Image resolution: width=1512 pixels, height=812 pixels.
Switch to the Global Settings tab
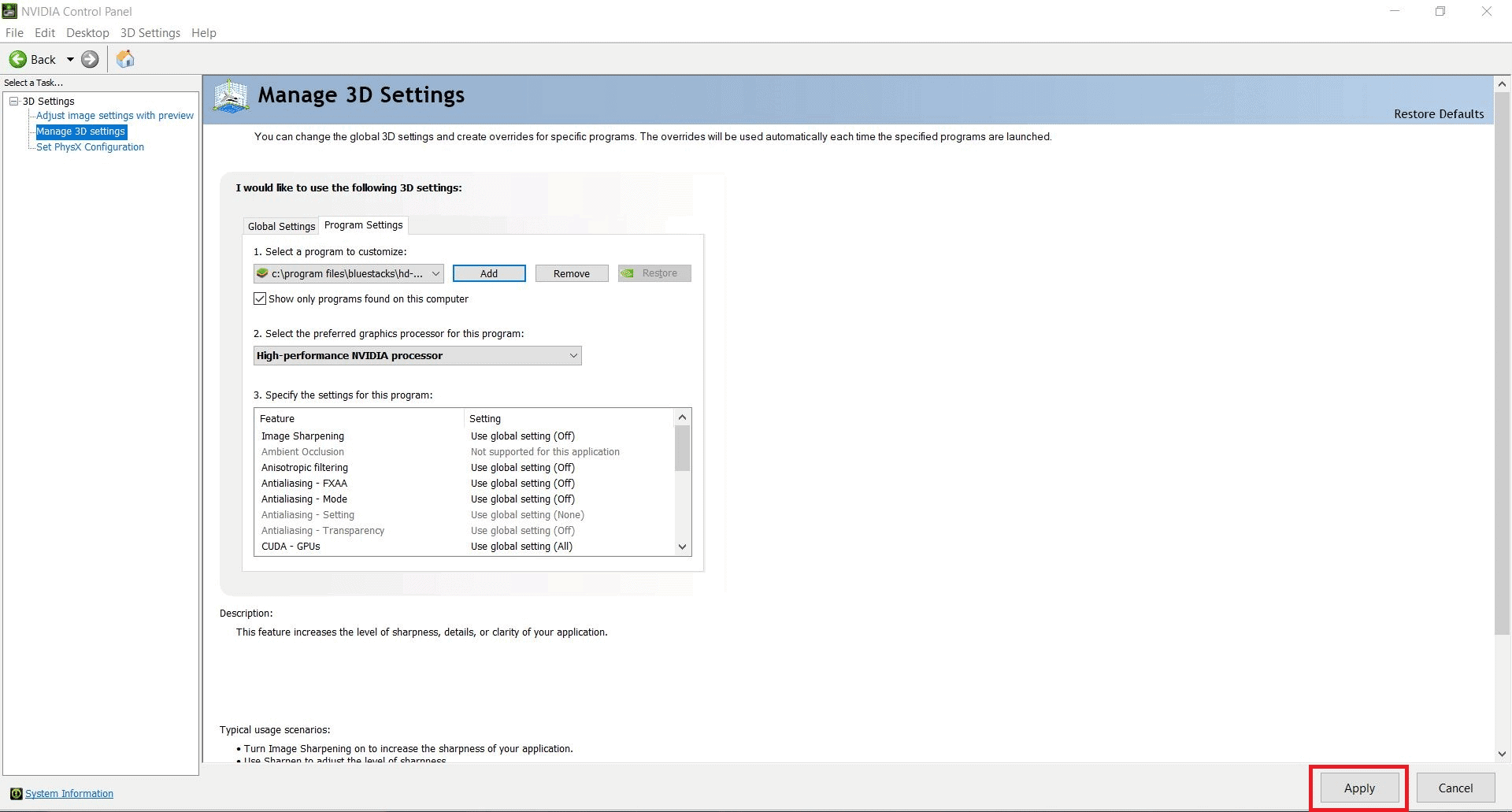[281, 226]
